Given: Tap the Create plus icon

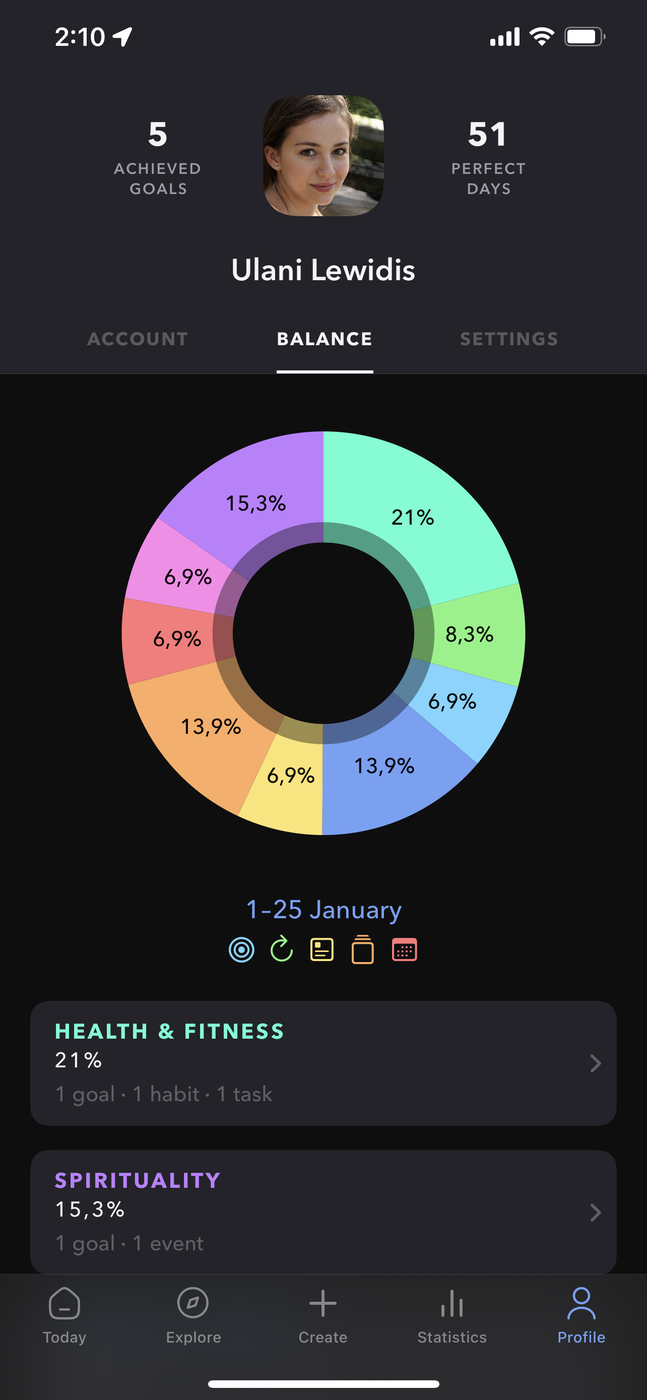Looking at the screenshot, I should pyautogui.click(x=322, y=1304).
